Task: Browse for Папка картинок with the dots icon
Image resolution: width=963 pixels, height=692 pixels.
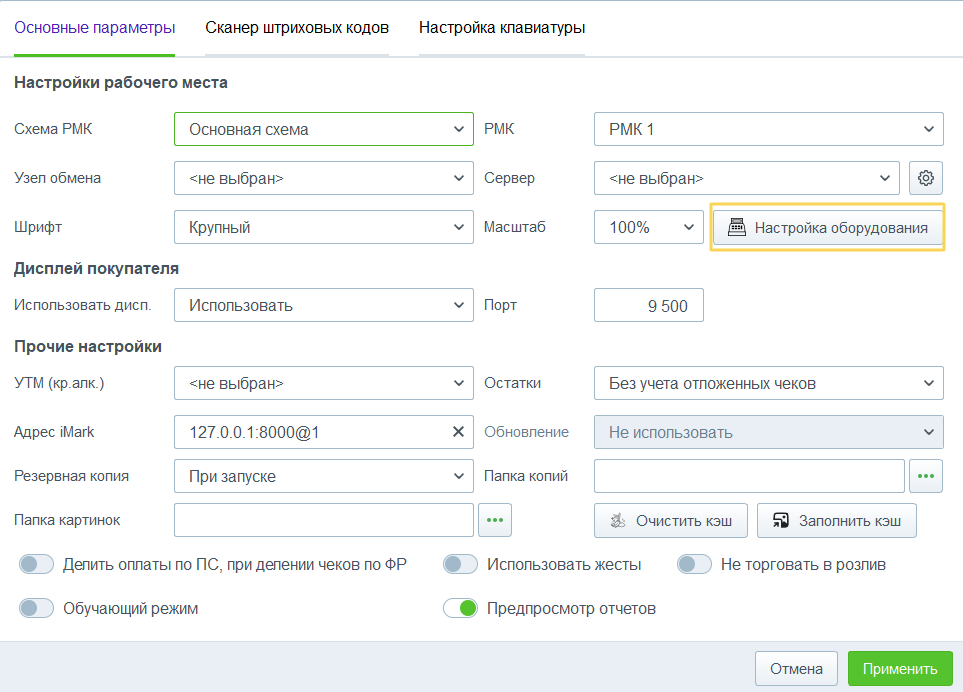Action: [x=496, y=520]
